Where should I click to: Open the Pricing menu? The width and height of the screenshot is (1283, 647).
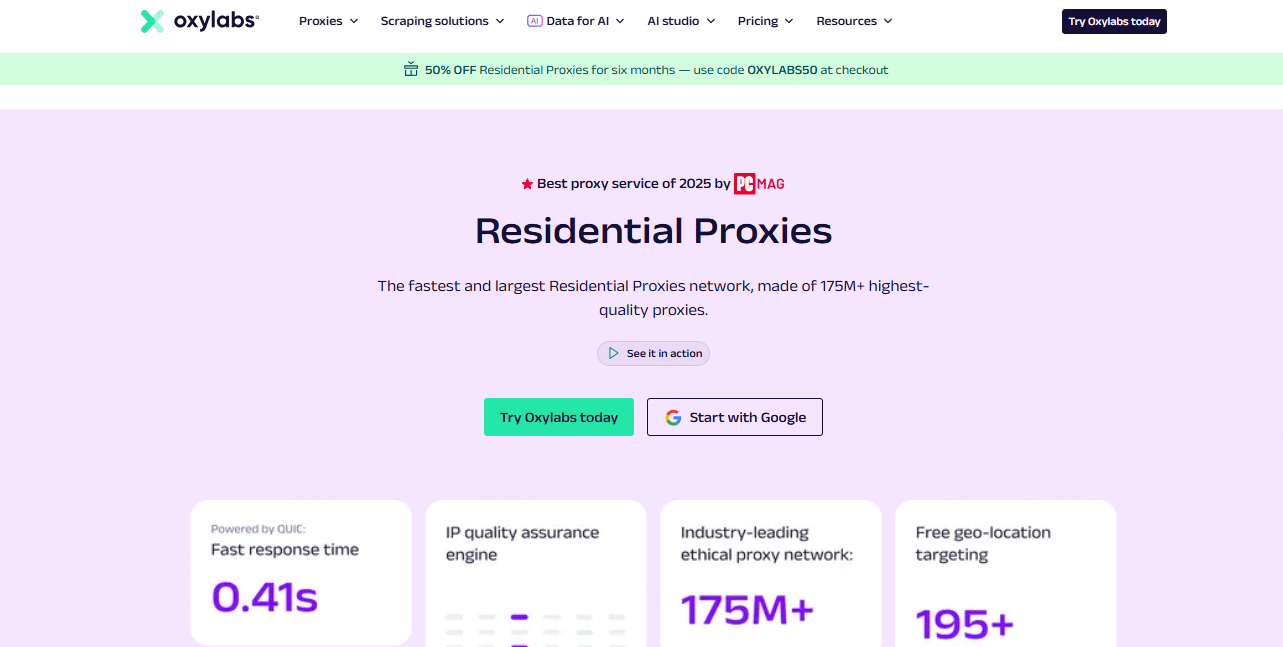(x=764, y=20)
